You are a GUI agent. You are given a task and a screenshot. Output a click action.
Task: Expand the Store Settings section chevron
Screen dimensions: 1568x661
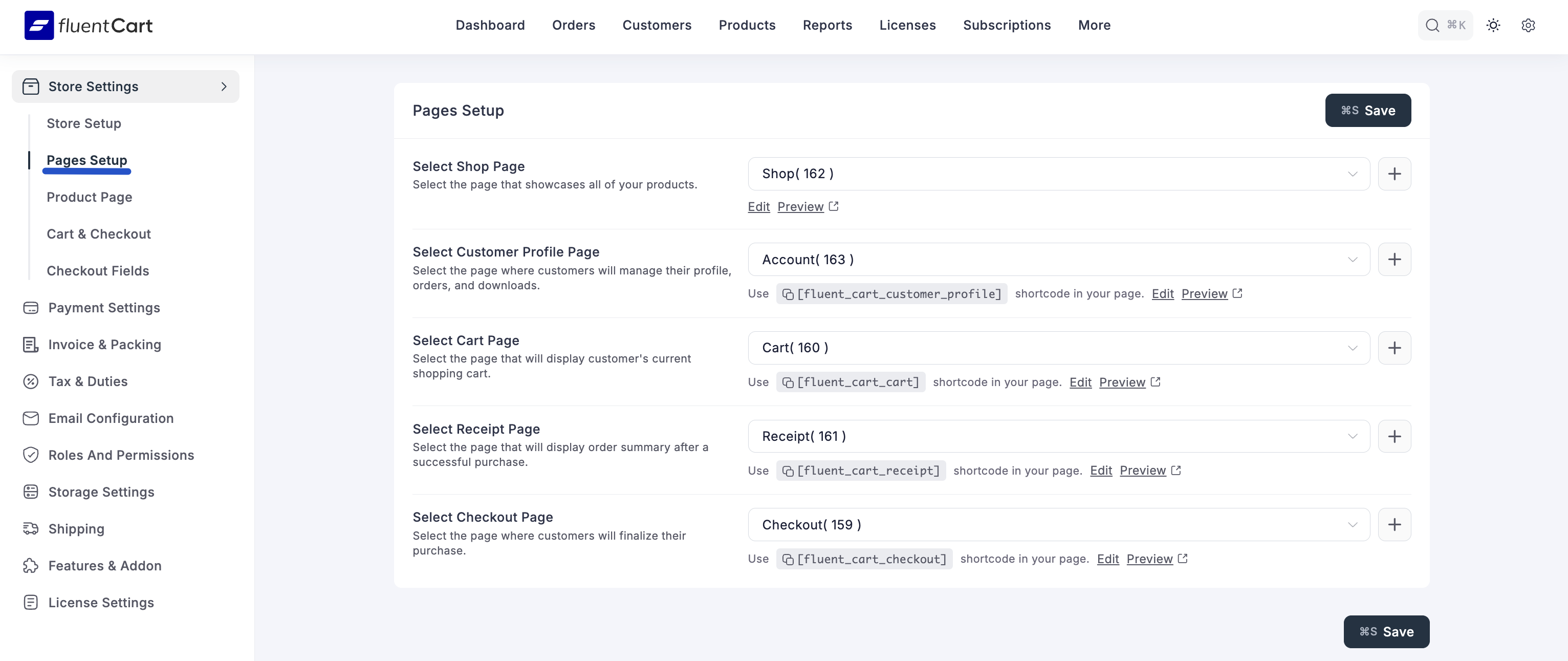(224, 86)
